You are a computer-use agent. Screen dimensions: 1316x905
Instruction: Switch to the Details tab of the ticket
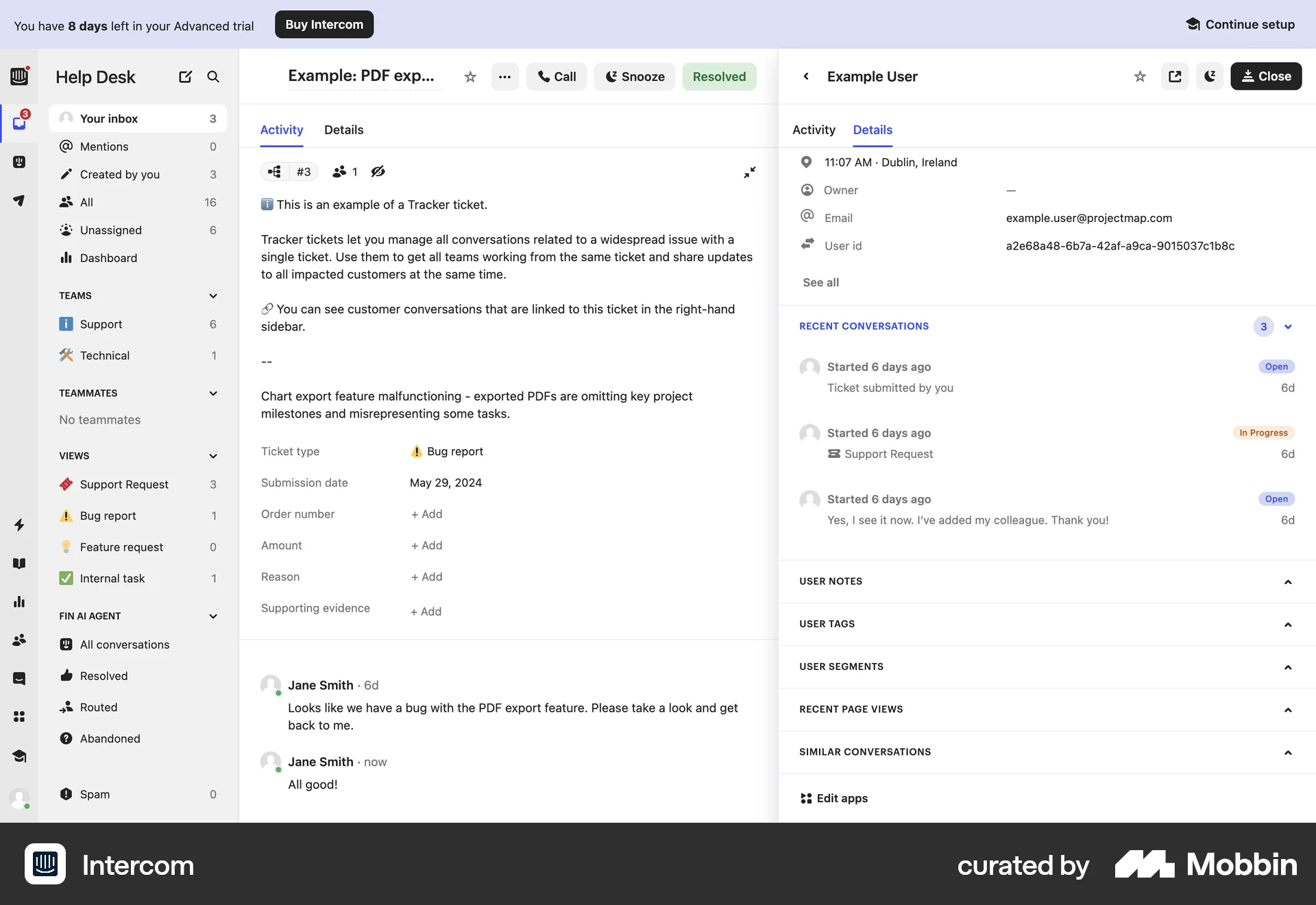343,130
